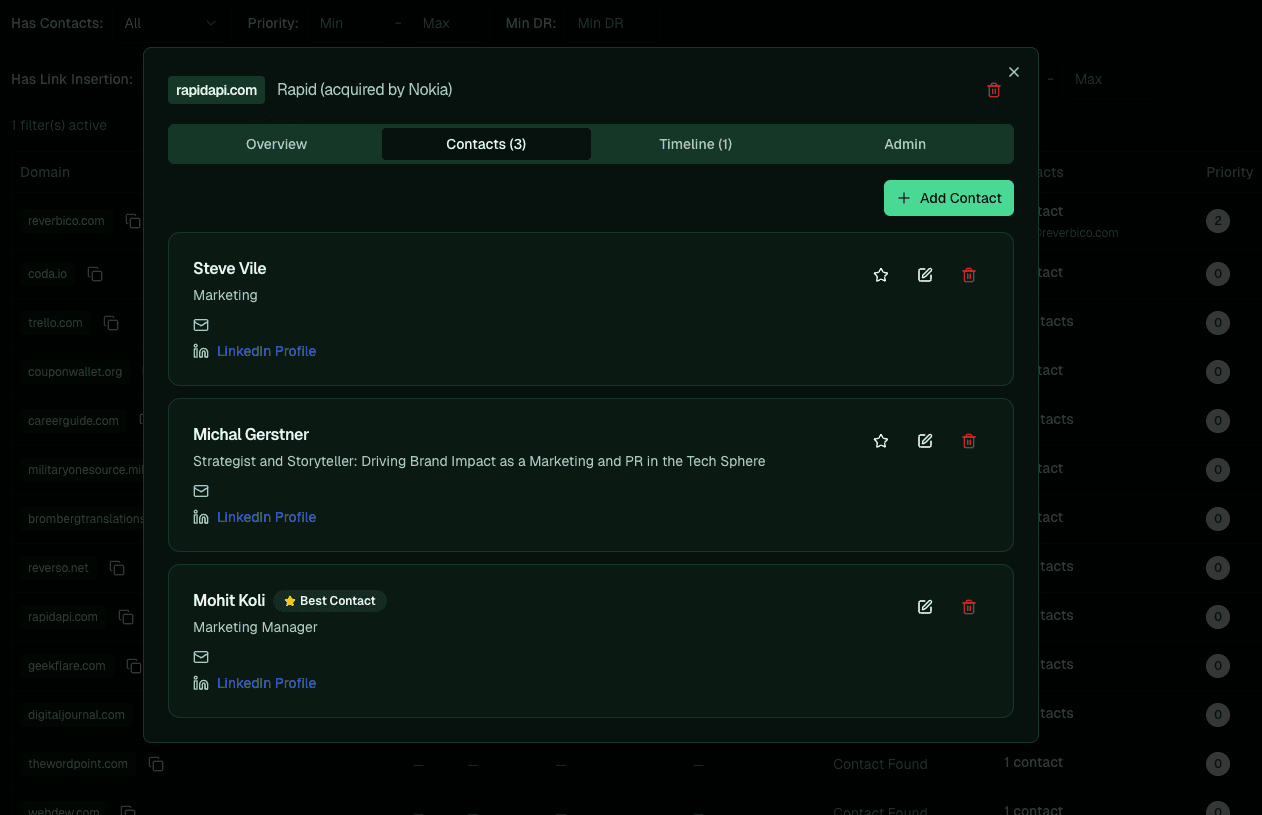The width and height of the screenshot is (1262, 815).
Task: Delete the Steve Vile contact
Action: [969, 275]
